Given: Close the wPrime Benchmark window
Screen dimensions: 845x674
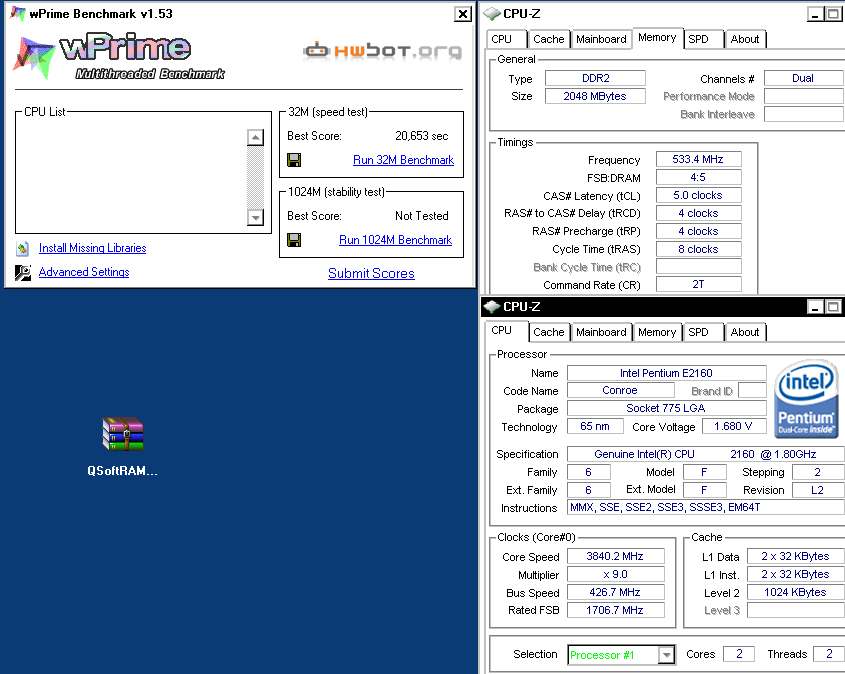Looking at the screenshot, I should [462, 14].
